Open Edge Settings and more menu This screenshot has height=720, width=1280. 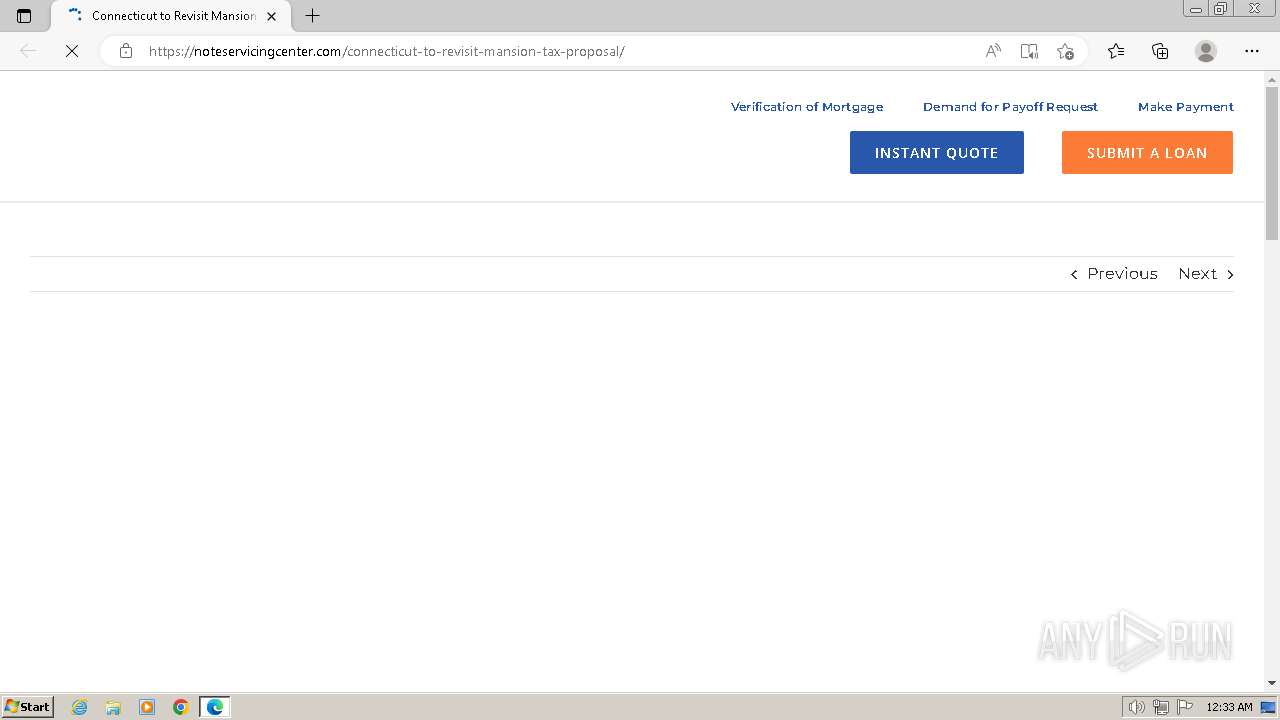click(1252, 51)
